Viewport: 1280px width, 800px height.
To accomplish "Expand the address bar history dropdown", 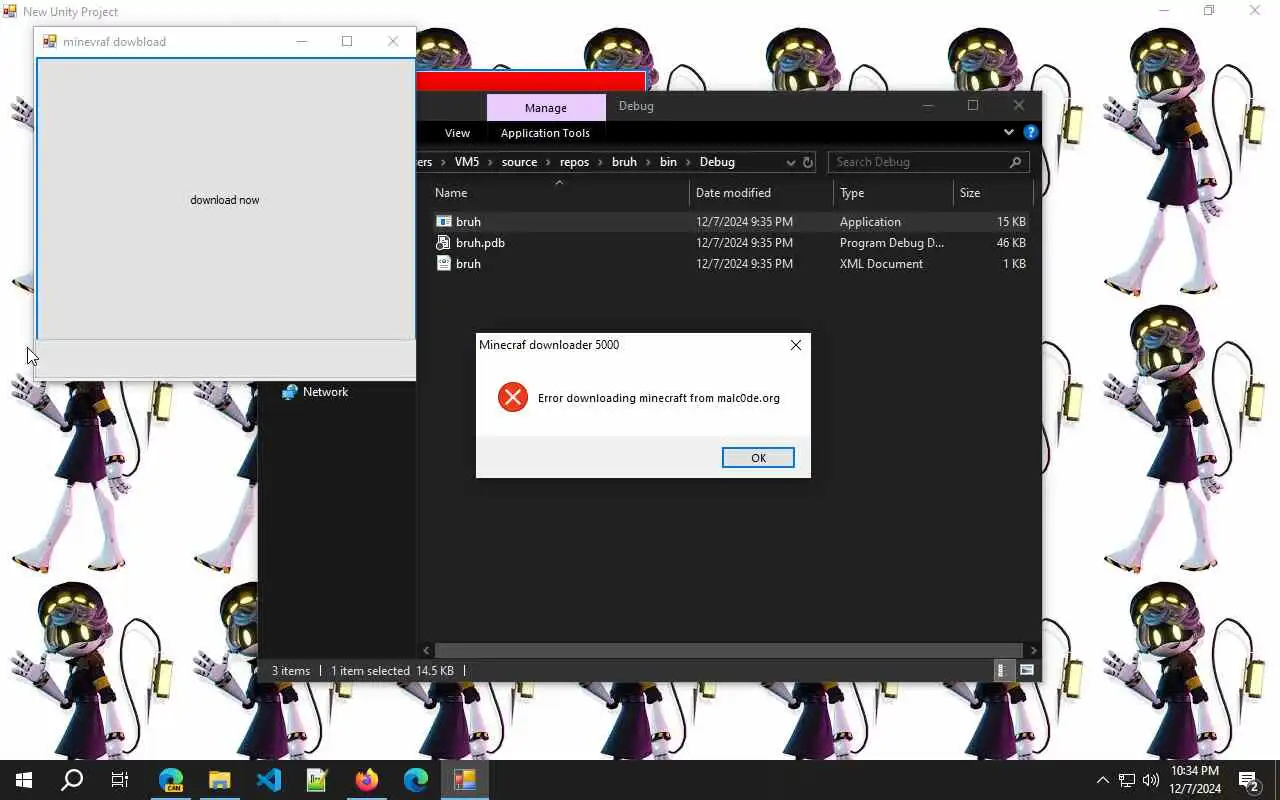I will click(790, 162).
